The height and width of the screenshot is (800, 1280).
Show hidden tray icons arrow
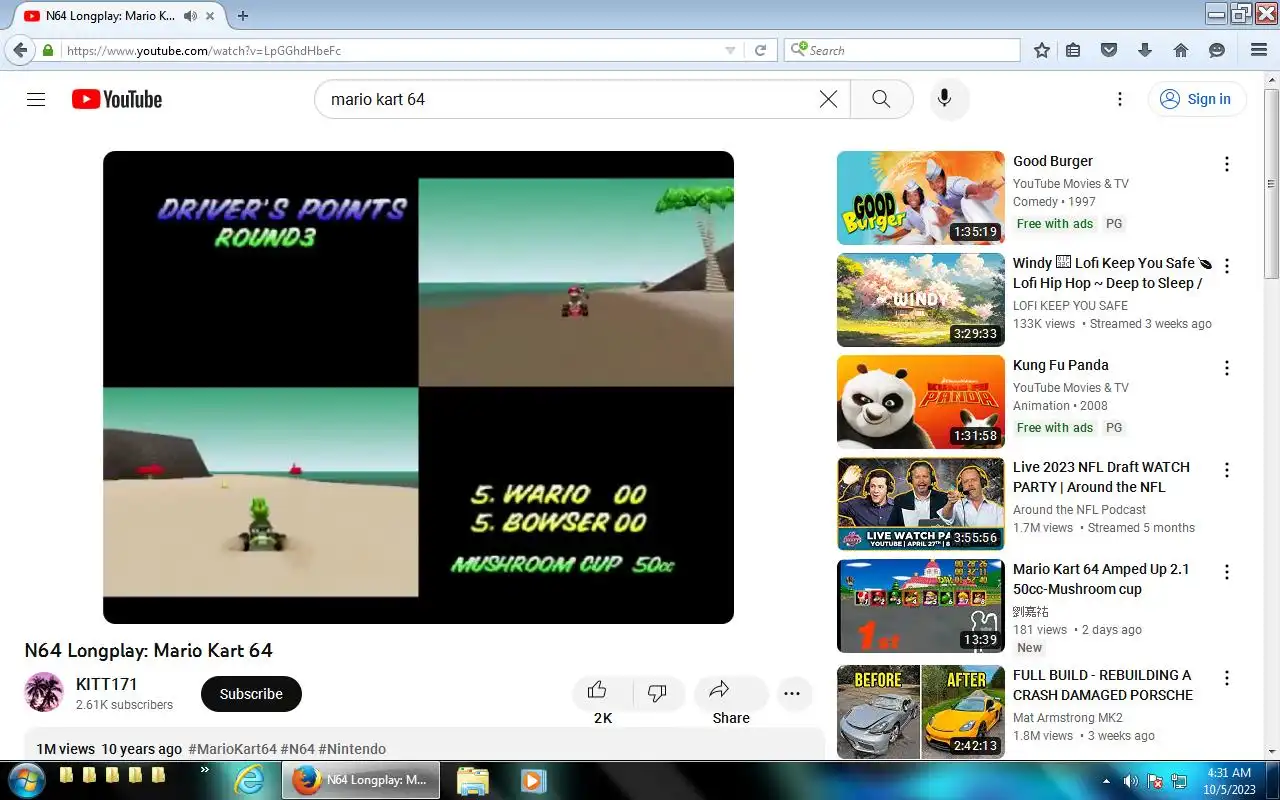point(1106,780)
